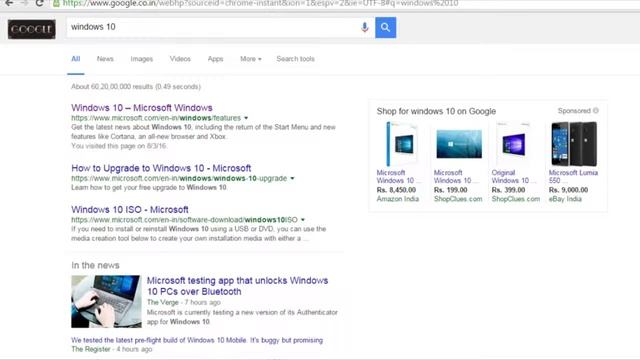Click the Rs. 9,000.00 price
Viewport: 640px width, 360px height.
569,190
